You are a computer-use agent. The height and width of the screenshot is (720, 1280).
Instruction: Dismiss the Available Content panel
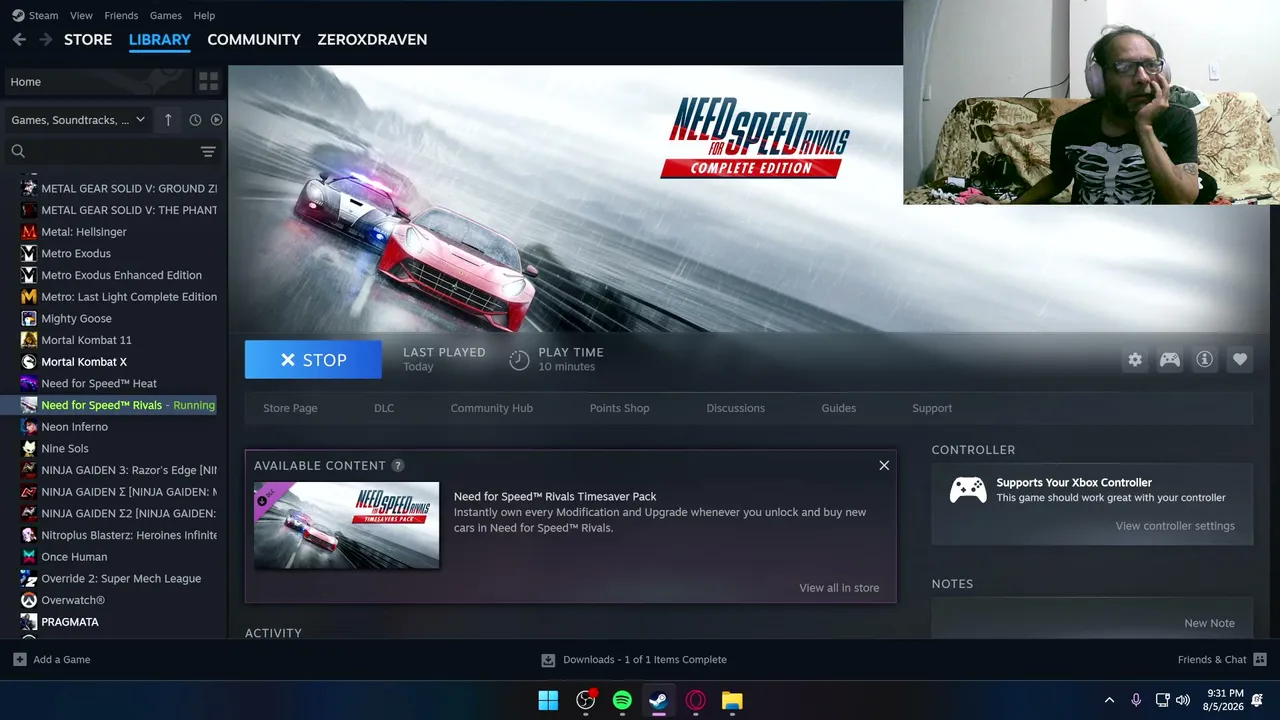click(x=884, y=466)
